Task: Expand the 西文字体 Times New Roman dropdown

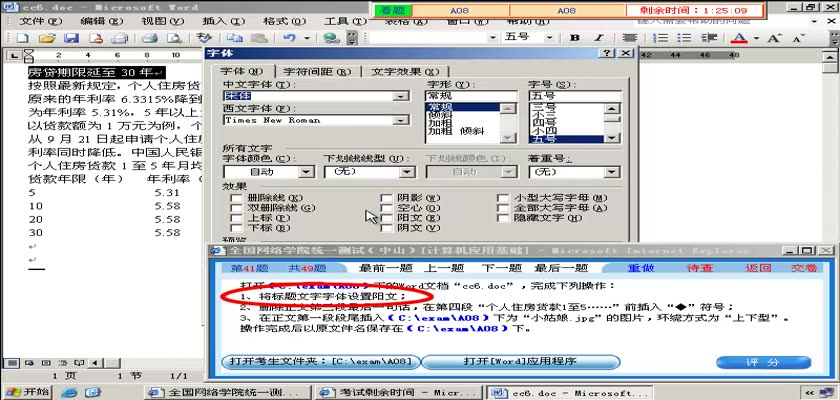Action: pos(400,120)
